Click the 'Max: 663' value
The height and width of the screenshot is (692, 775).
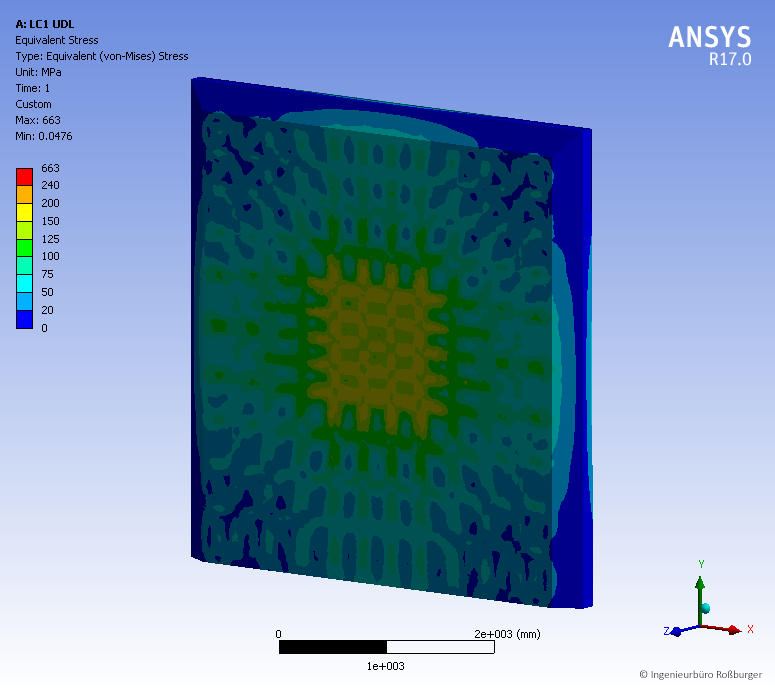(x=38, y=120)
